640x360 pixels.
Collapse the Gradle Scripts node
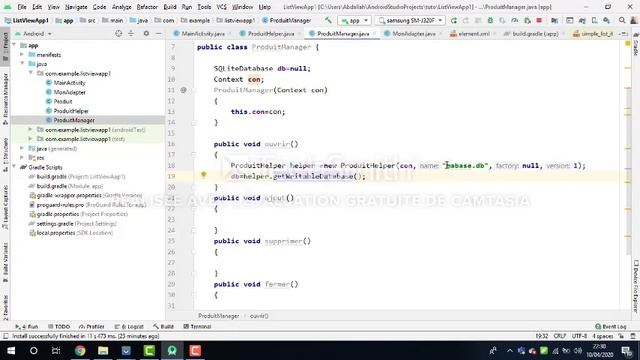click(15, 167)
